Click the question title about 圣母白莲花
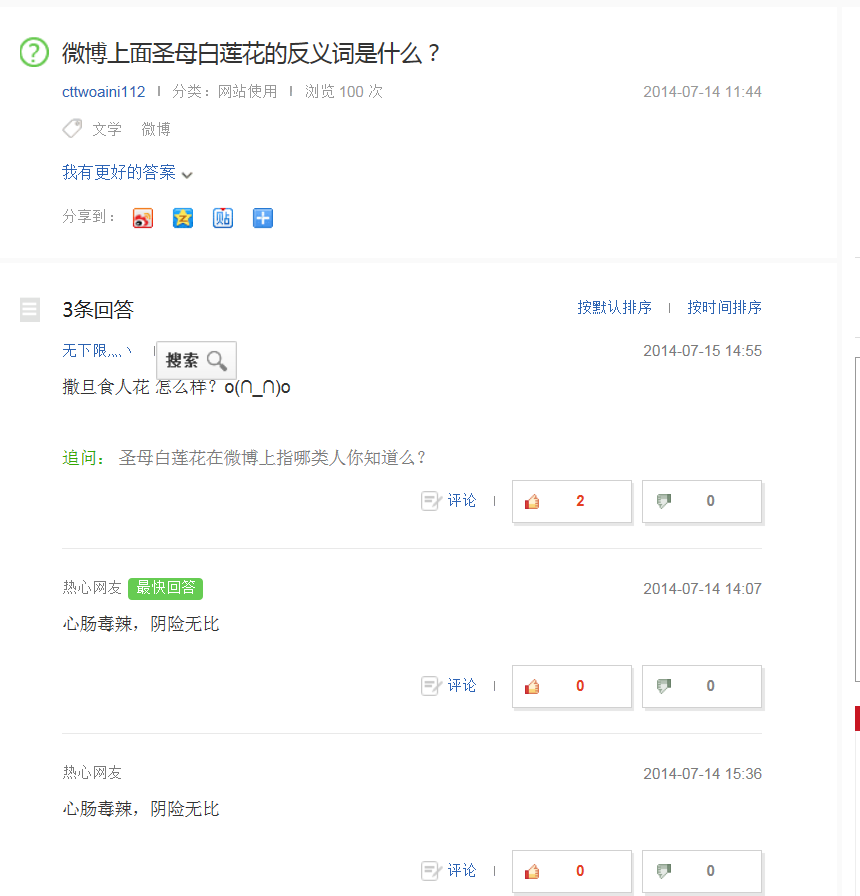This screenshot has height=896, width=860. (x=251, y=53)
